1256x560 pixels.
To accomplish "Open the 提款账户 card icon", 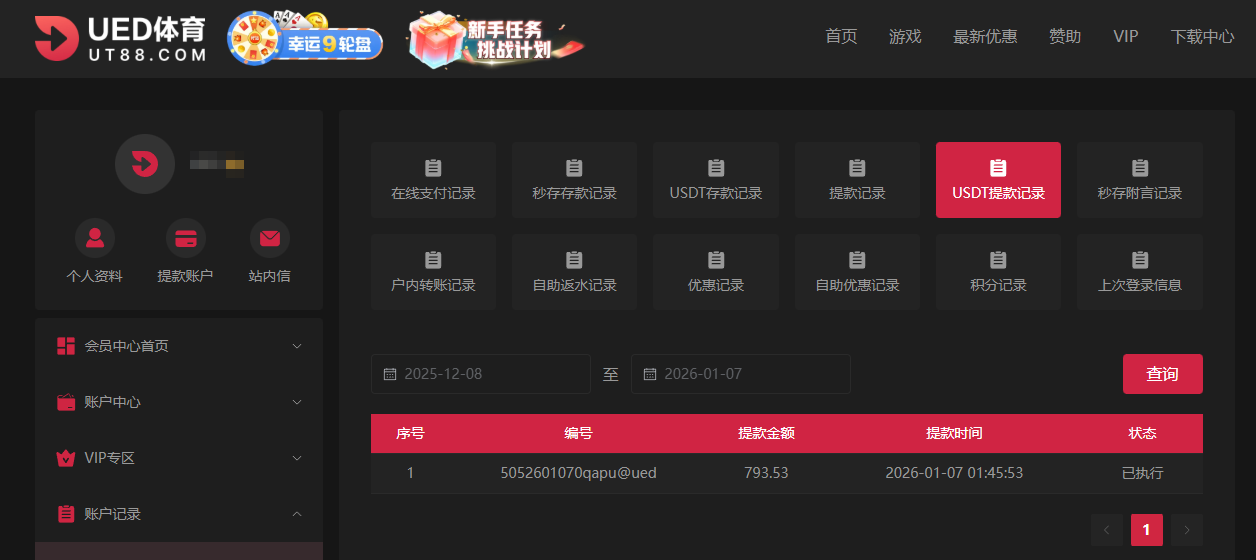I will [x=185, y=238].
